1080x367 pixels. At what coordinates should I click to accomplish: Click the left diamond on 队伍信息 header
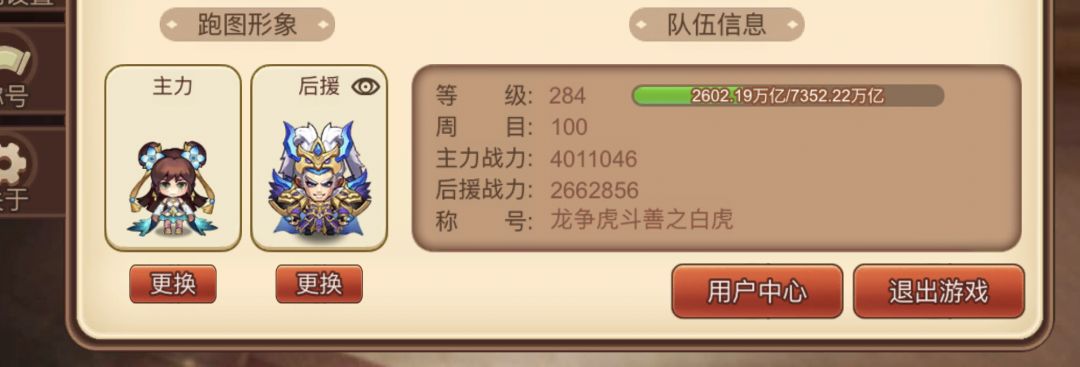[642, 25]
